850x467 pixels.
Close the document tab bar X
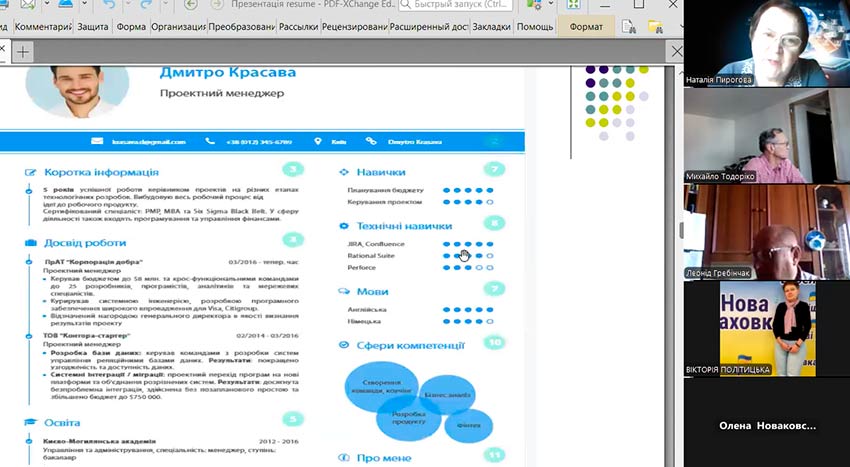coord(676,50)
